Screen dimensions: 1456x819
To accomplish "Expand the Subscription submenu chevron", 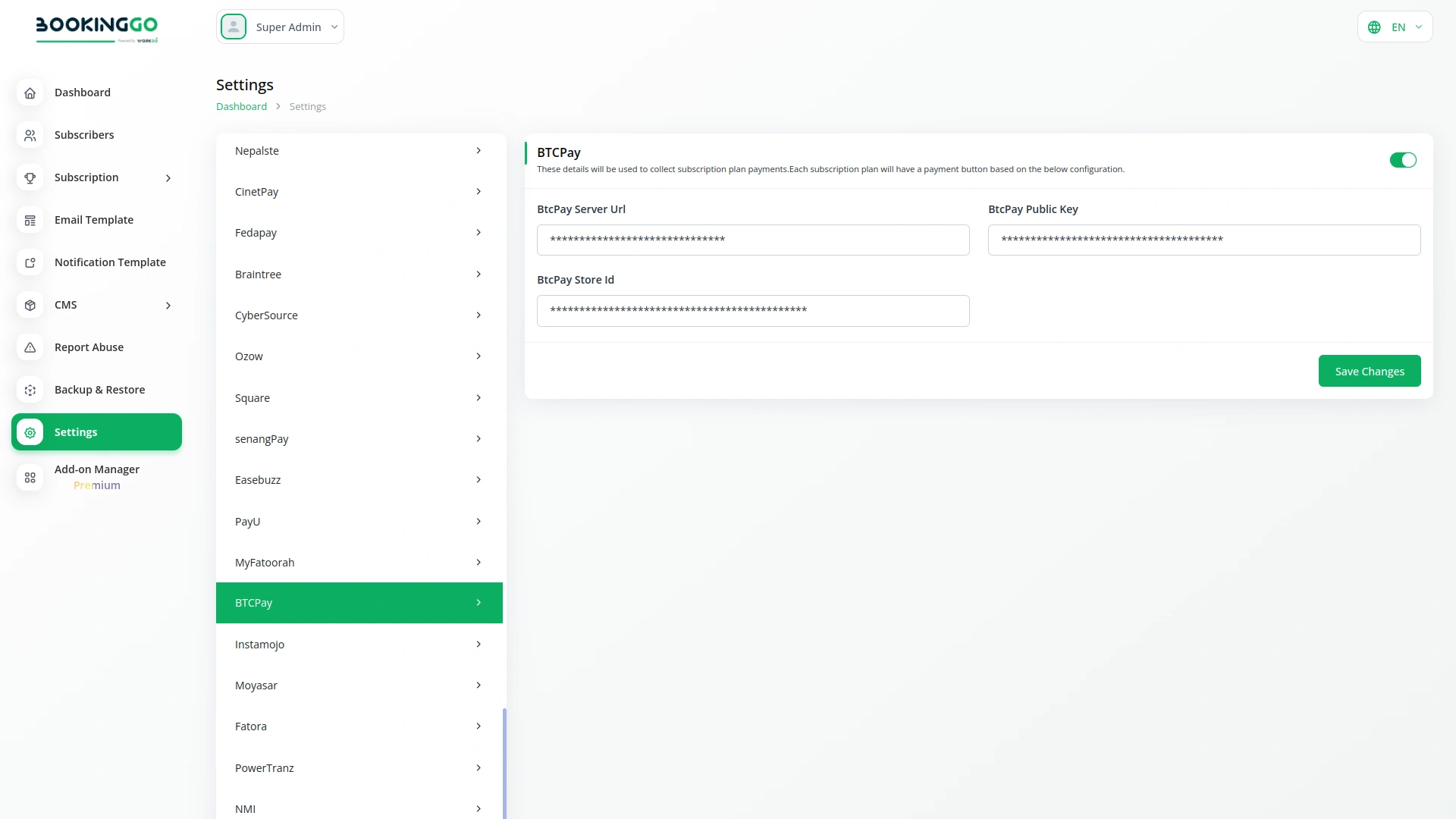I will (x=168, y=177).
